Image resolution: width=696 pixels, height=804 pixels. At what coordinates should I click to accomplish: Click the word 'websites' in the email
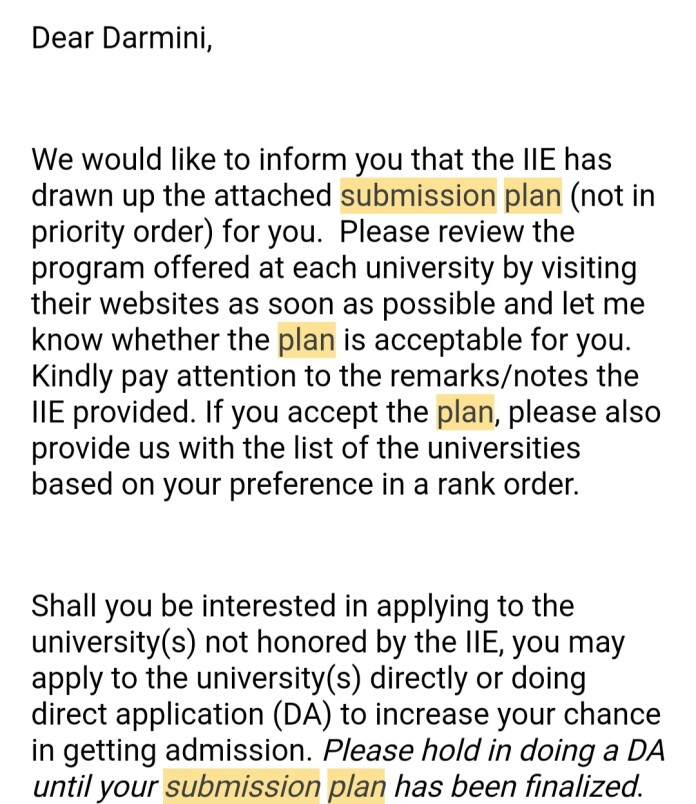[x=159, y=304]
